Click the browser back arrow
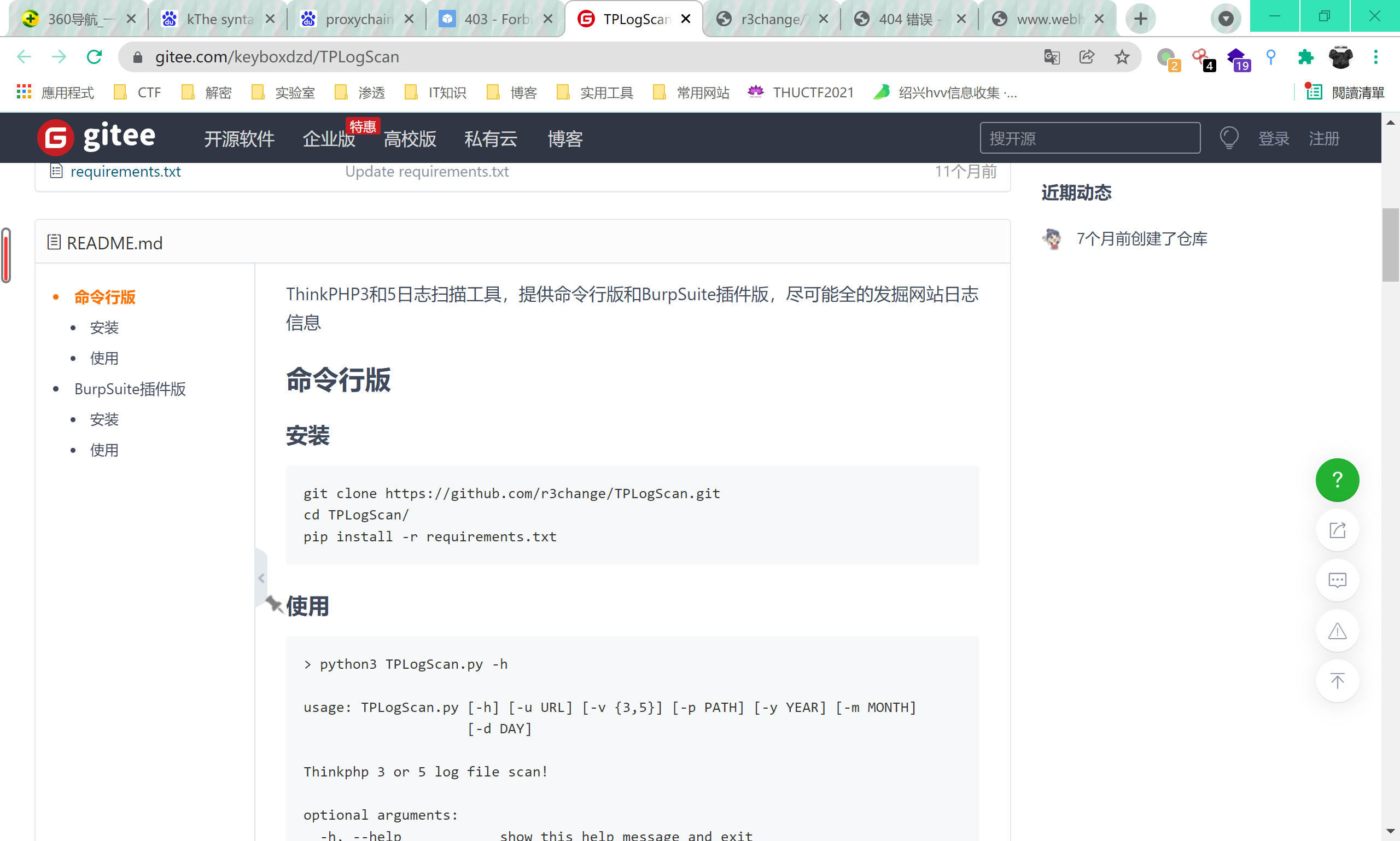Viewport: 1400px width, 841px height. coord(25,57)
